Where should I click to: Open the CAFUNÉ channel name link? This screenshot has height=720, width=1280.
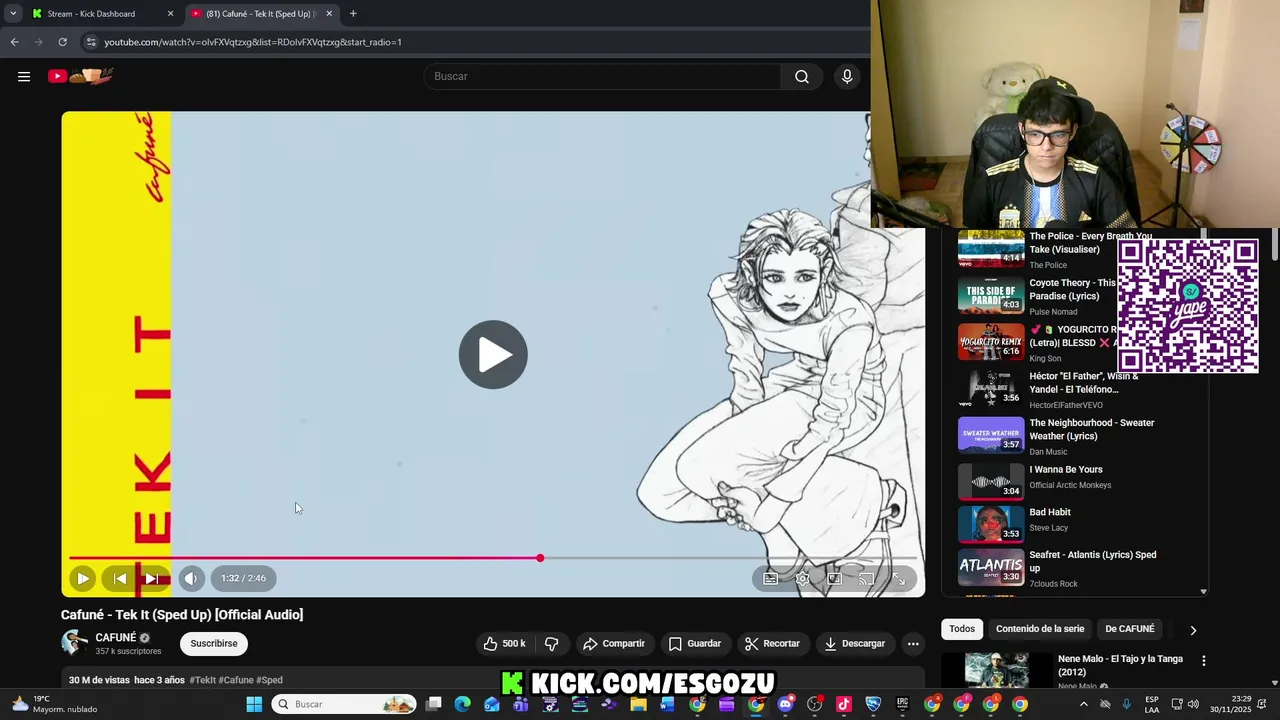tap(116, 637)
